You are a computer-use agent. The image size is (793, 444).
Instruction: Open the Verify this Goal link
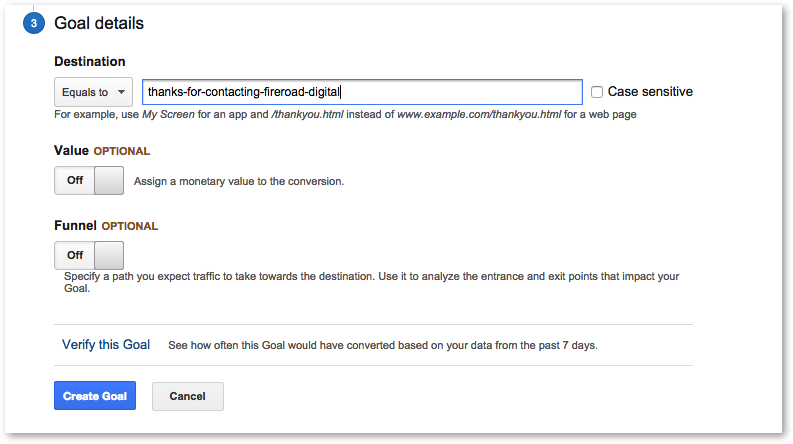[106, 345]
